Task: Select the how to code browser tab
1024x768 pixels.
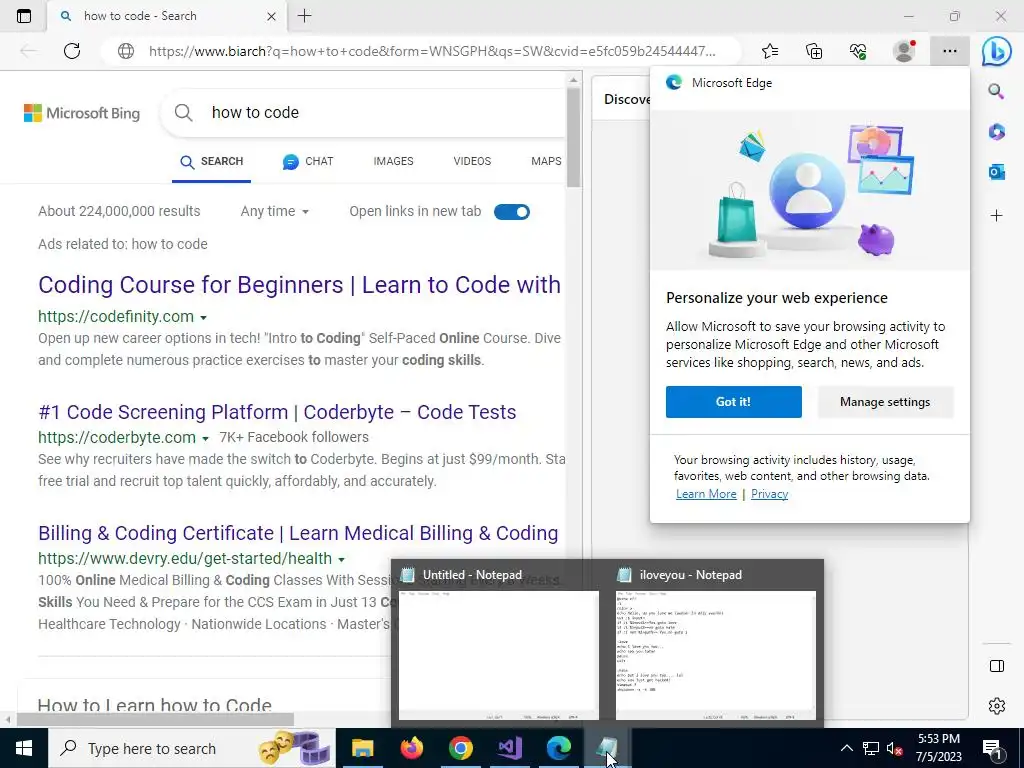Action: click(167, 16)
